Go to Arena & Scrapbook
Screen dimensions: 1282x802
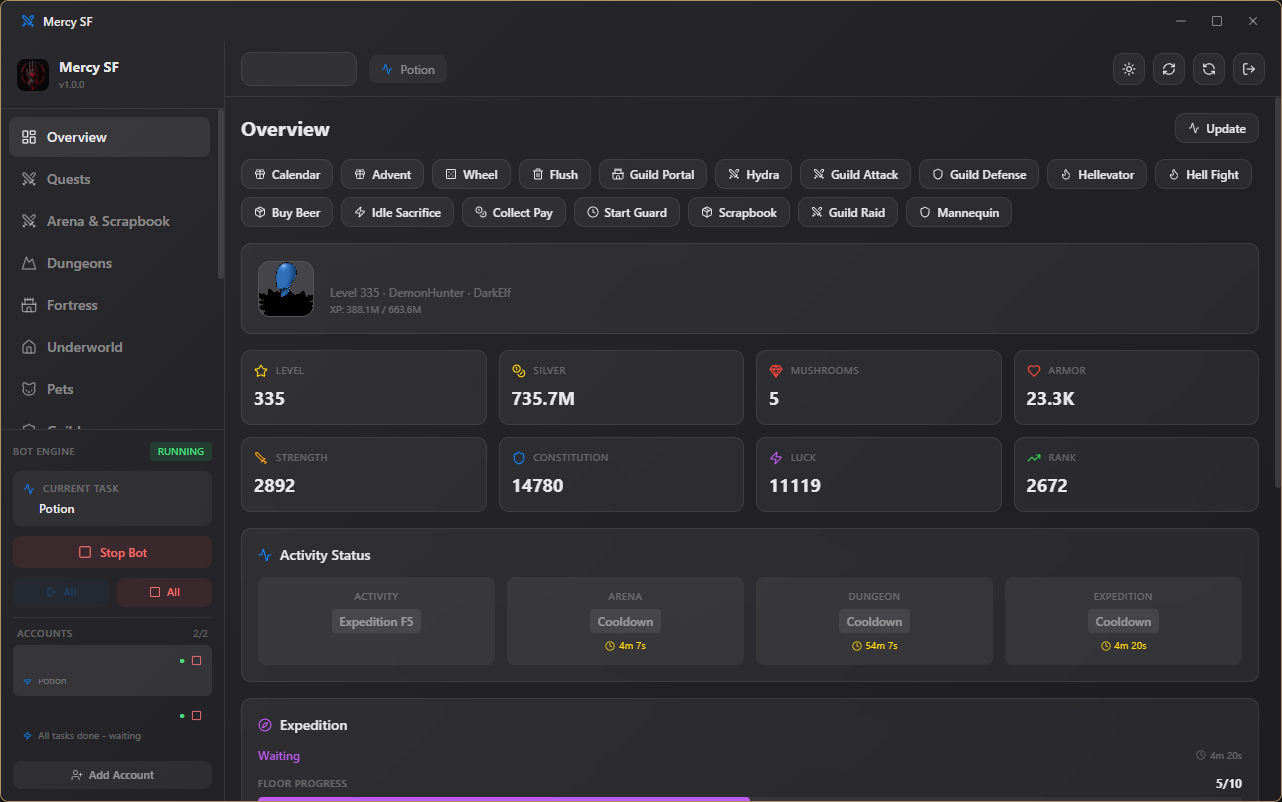click(x=110, y=221)
